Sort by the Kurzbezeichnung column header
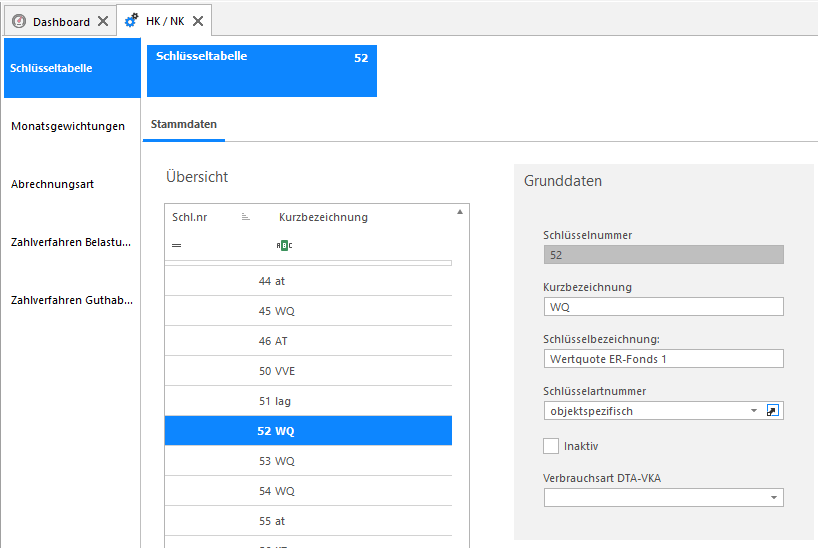Screen dimensions: 818x548 coord(323,217)
